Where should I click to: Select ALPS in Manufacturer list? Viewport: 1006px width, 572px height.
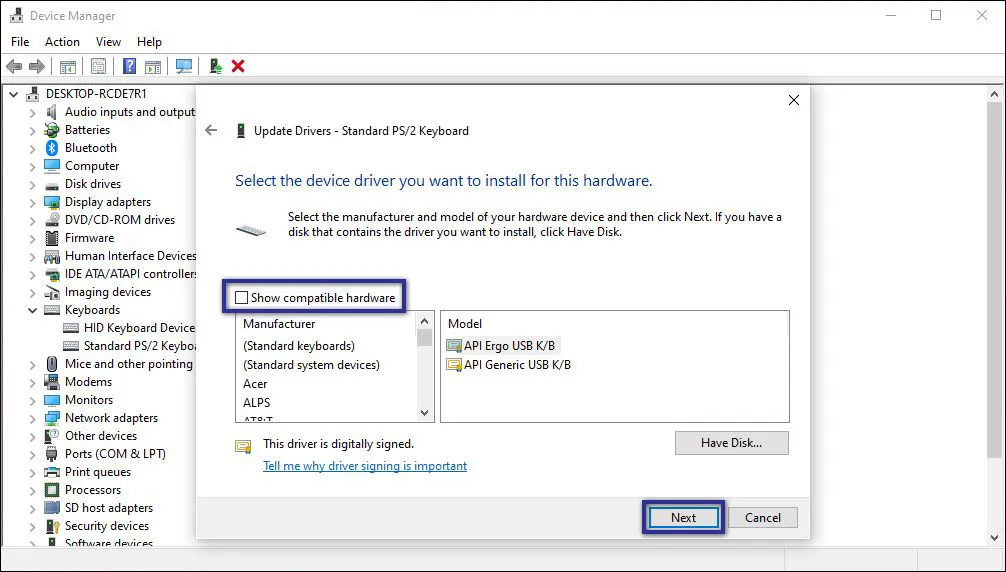point(257,403)
